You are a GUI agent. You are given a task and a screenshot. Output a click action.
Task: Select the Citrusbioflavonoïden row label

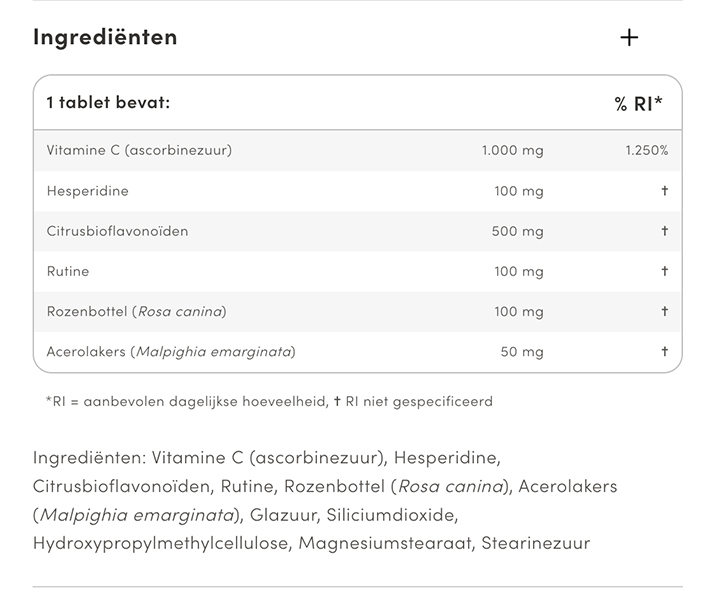click(117, 231)
